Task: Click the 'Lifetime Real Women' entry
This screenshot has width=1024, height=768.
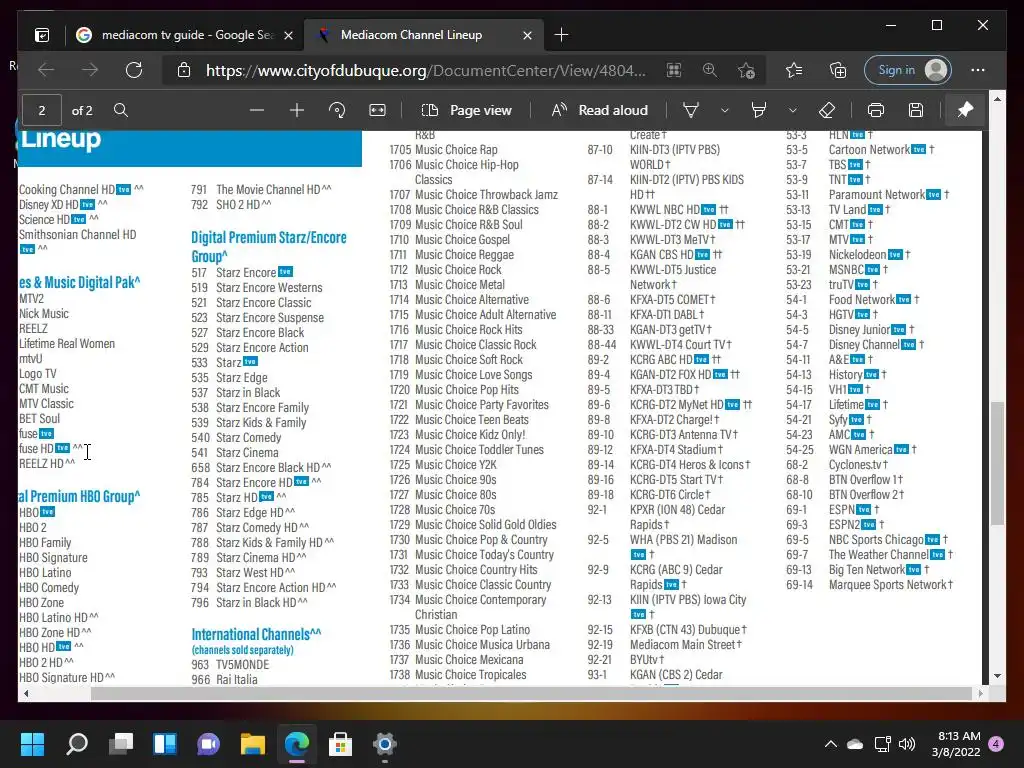Action: (x=67, y=344)
